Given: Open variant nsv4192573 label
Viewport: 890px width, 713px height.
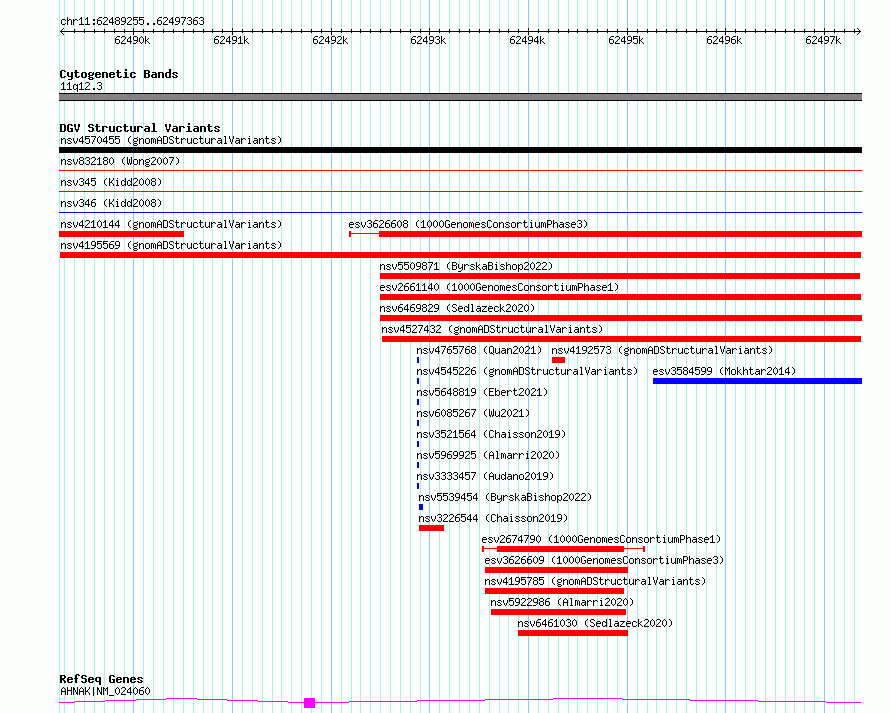Looking at the screenshot, I should tap(662, 350).
